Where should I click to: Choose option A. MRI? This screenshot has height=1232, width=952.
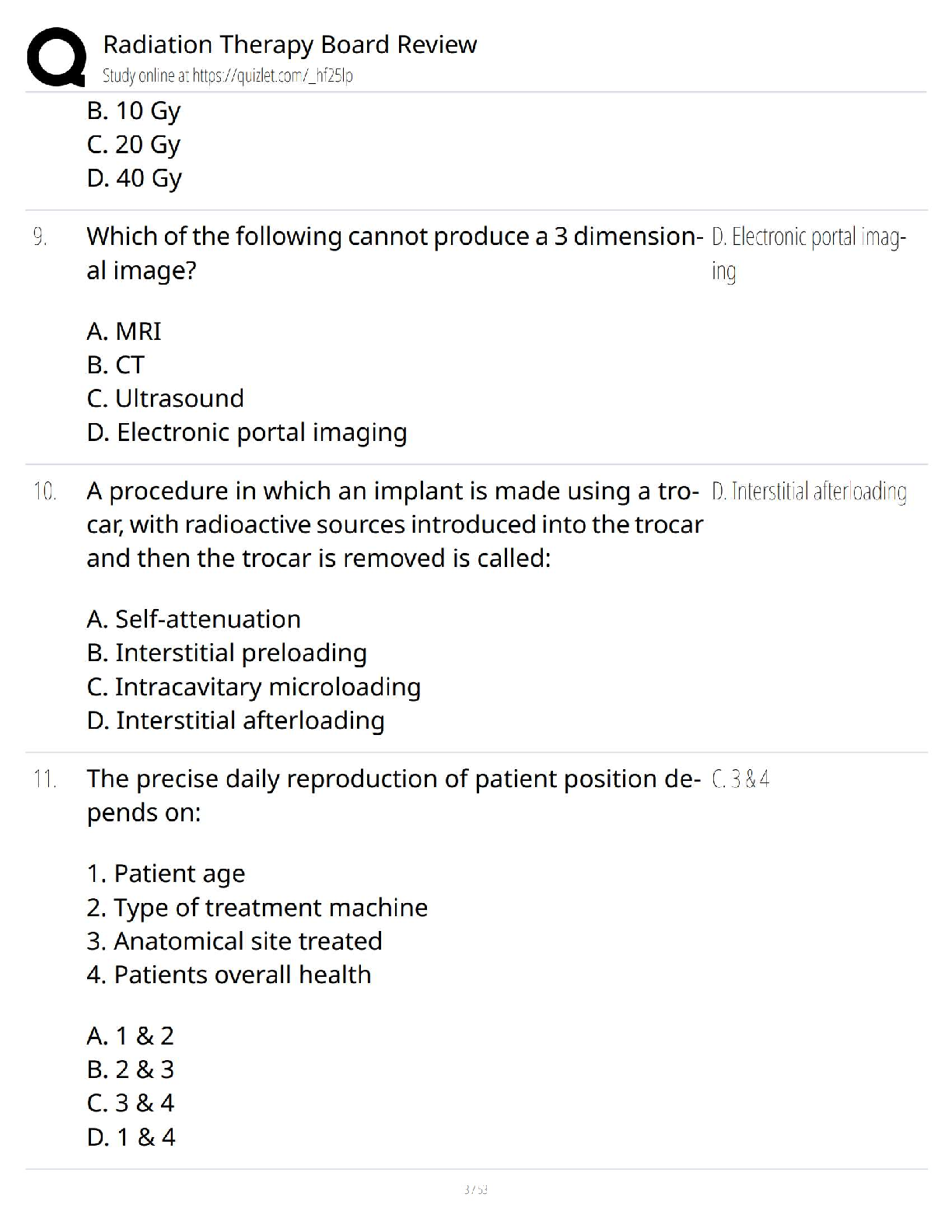[124, 331]
